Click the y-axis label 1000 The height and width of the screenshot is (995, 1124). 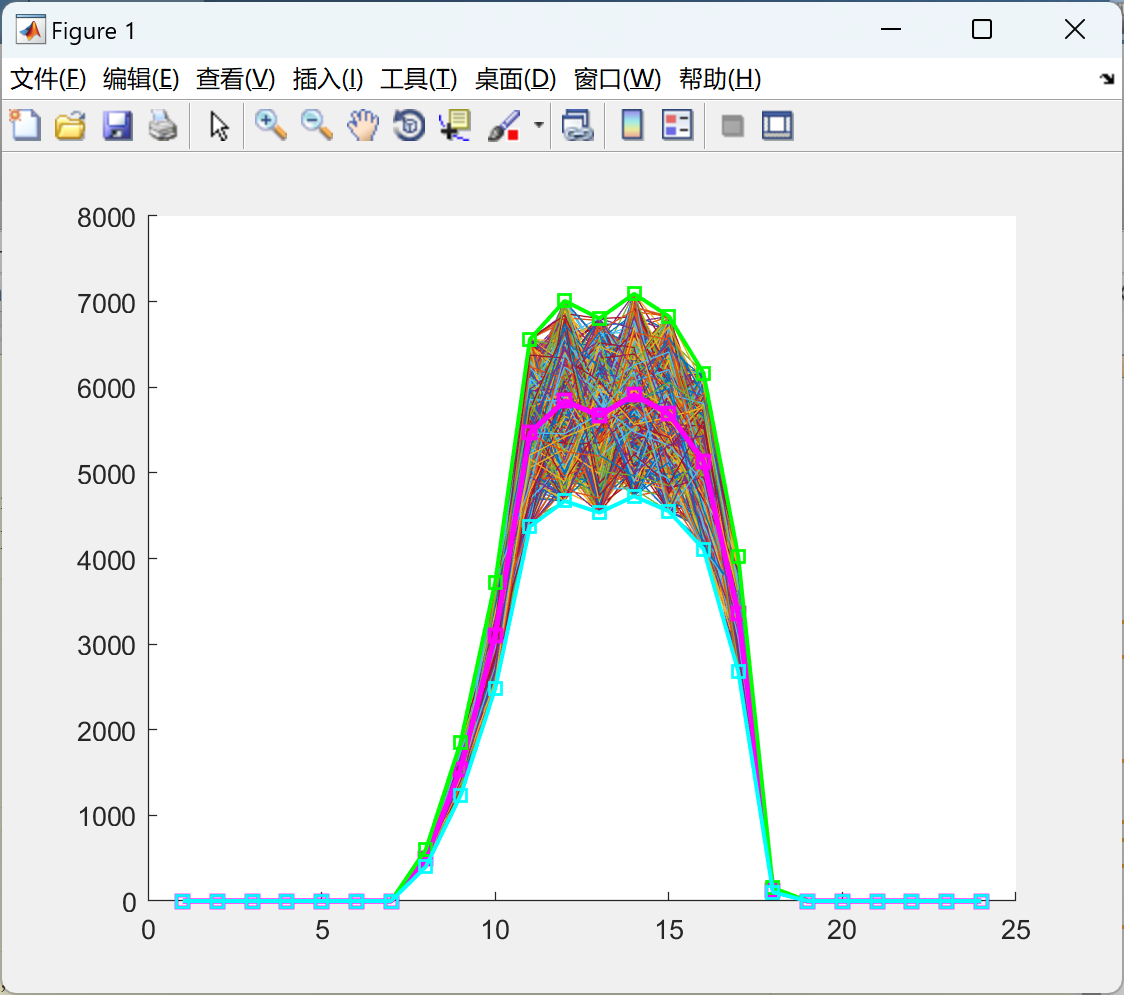coord(106,817)
